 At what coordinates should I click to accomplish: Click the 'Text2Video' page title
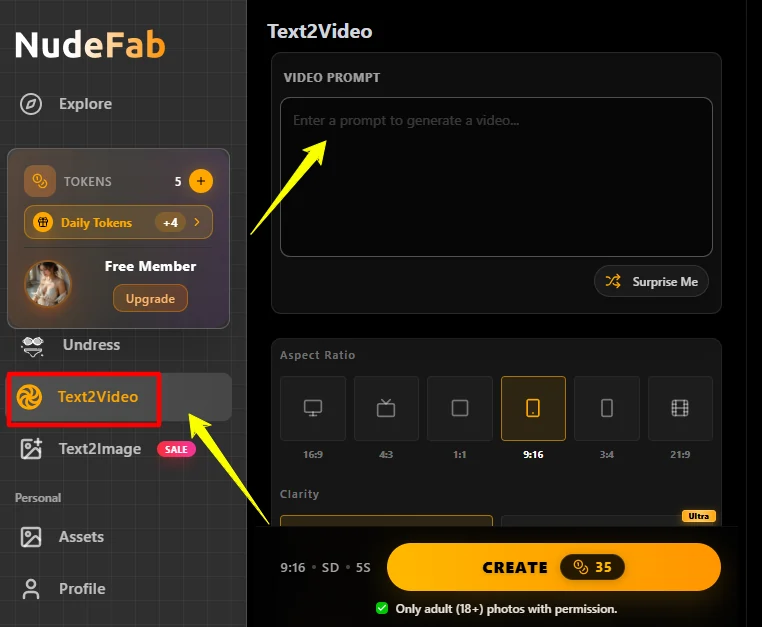(x=320, y=32)
